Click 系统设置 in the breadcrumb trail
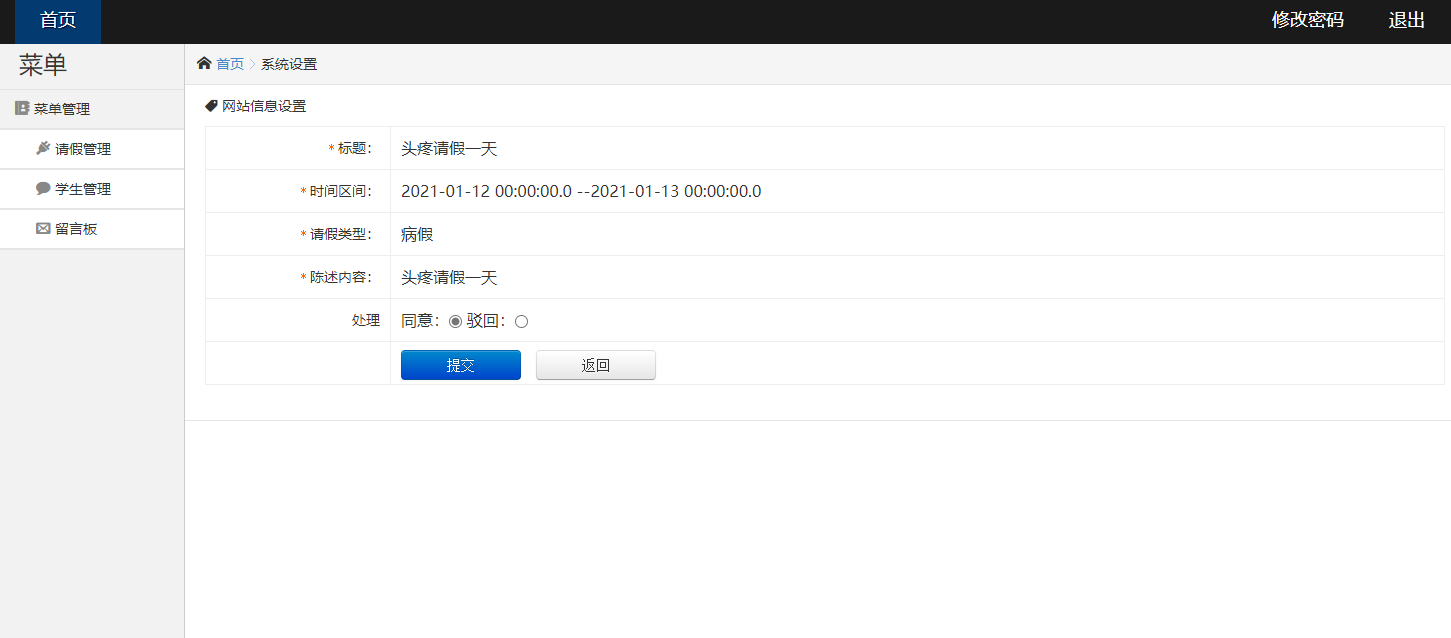The height and width of the screenshot is (638, 1451). click(287, 62)
